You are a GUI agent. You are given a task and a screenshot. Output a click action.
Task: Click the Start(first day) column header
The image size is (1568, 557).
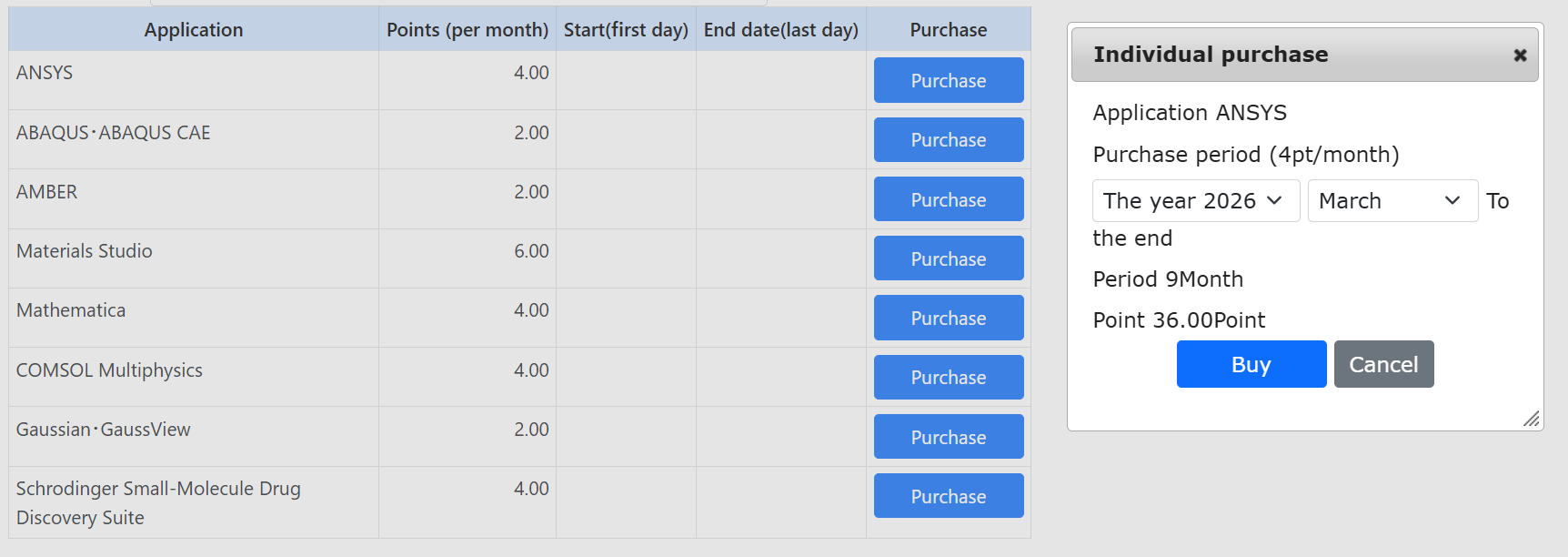coord(626,30)
